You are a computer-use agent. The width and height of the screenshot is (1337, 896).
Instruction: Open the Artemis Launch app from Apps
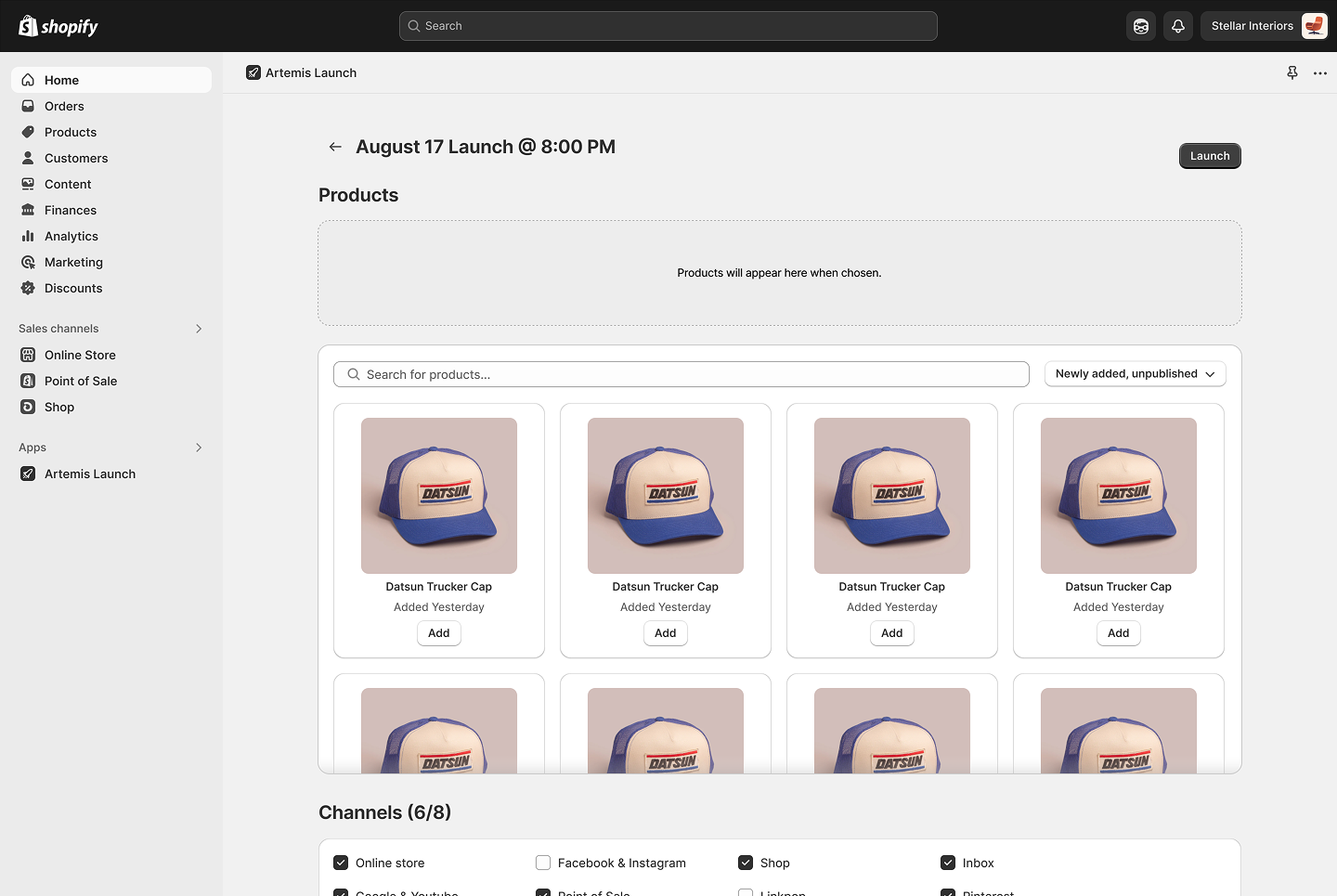[x=88, y=474]
